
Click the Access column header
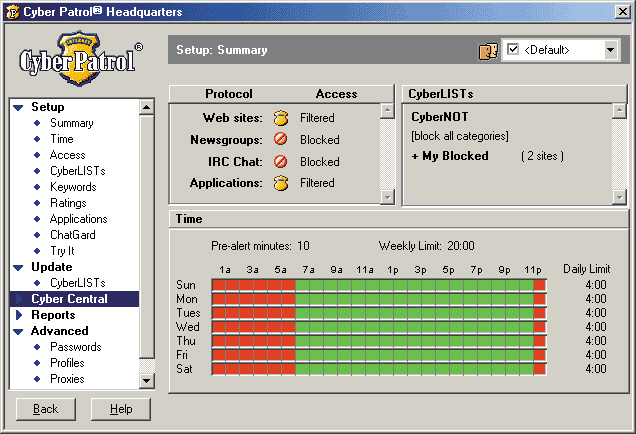[336, 94]
